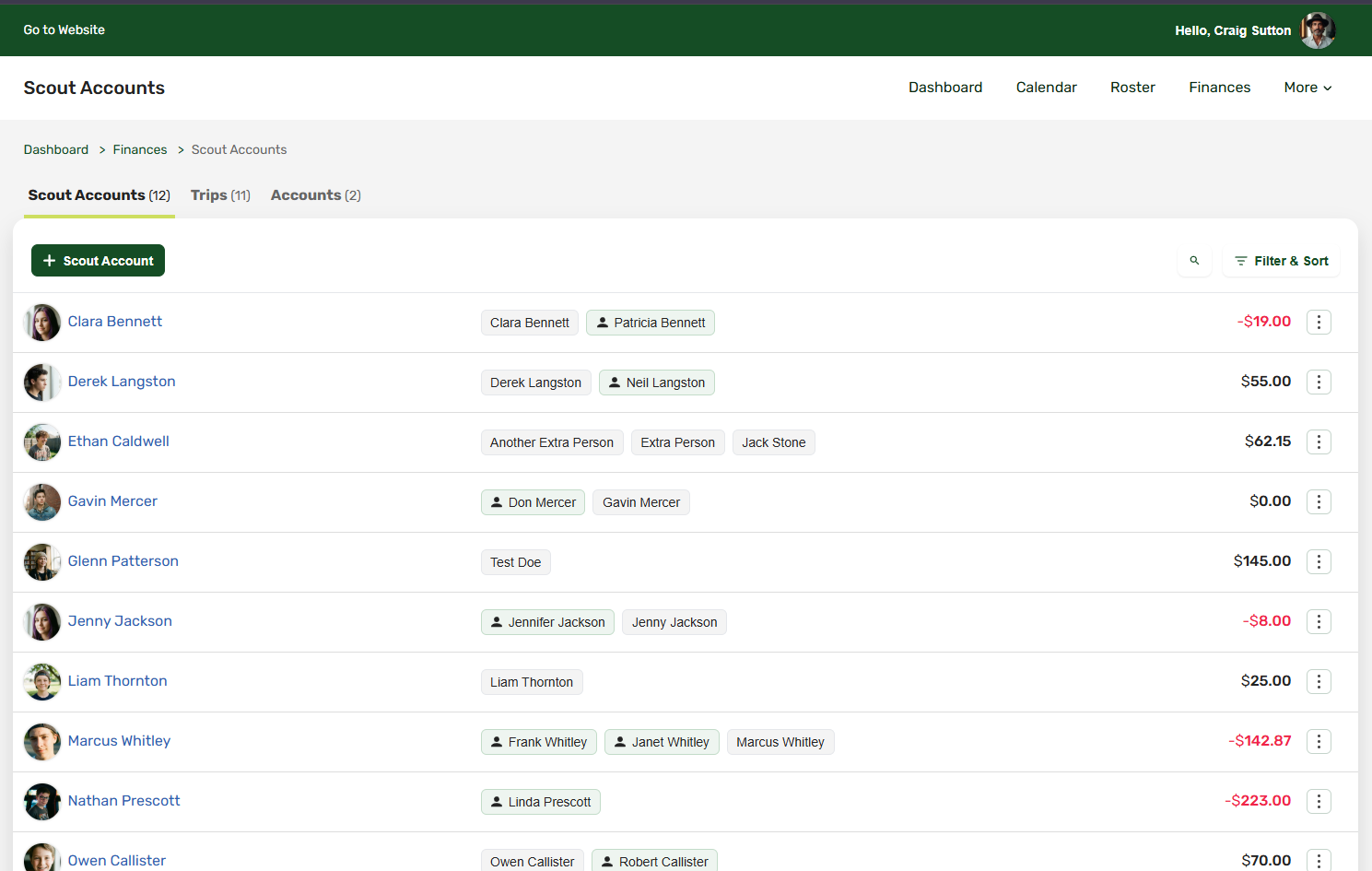Click the Janet Whitley parent tag
Screen dimensions: 1372x871
click(662, 742)
